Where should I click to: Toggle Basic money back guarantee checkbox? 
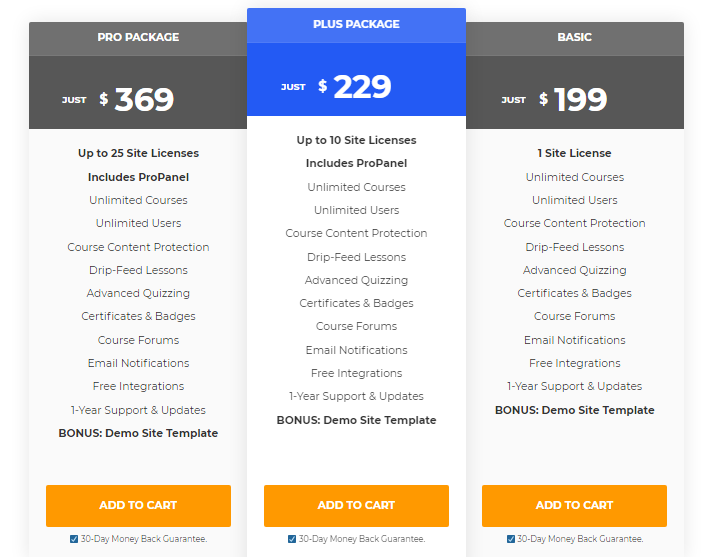click(510, 539)
